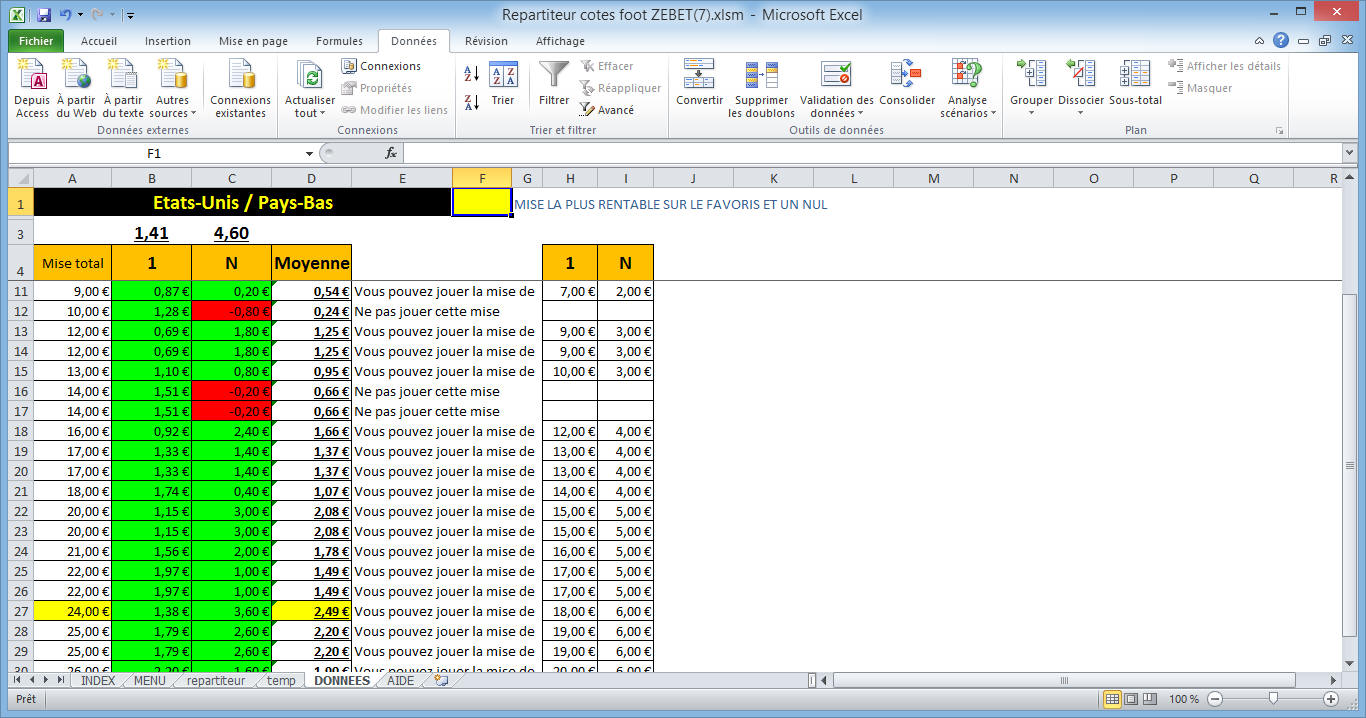
Task: Select the repartiteur sheet tab
Action: pos(216,680)
